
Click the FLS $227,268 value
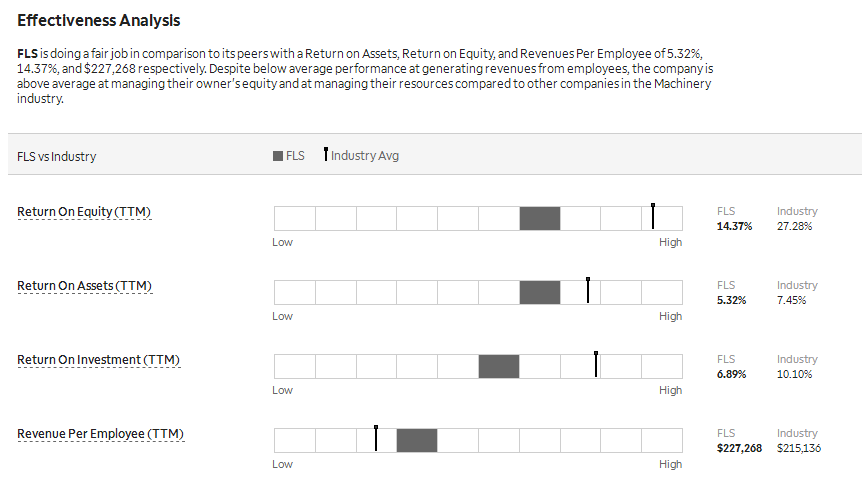click(x=739, y=448)
